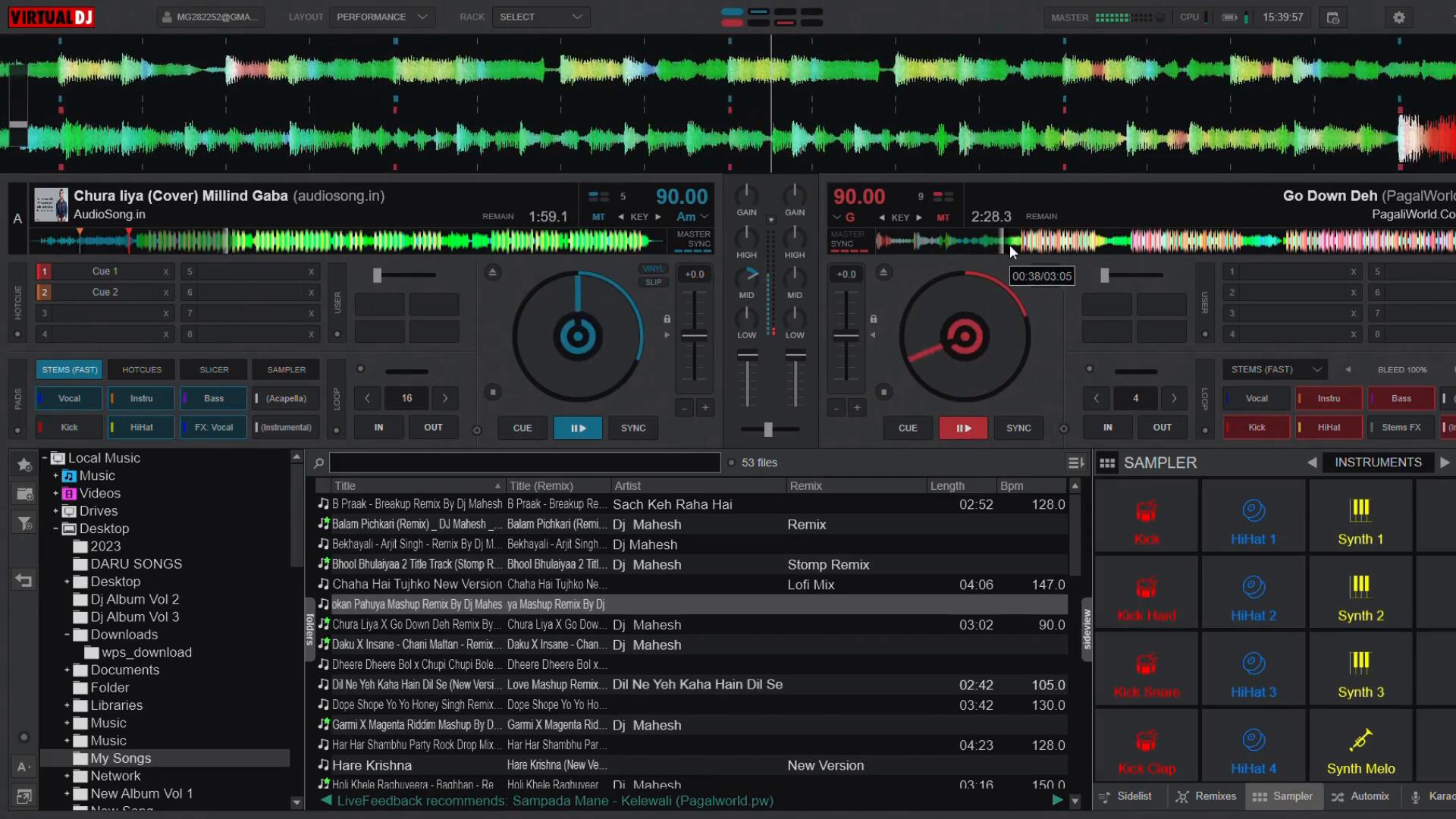This screenshot has width=1456, height=819.
Task: Click the search magnifier icon
Action: pyautogui.click(x=319, y=463)
